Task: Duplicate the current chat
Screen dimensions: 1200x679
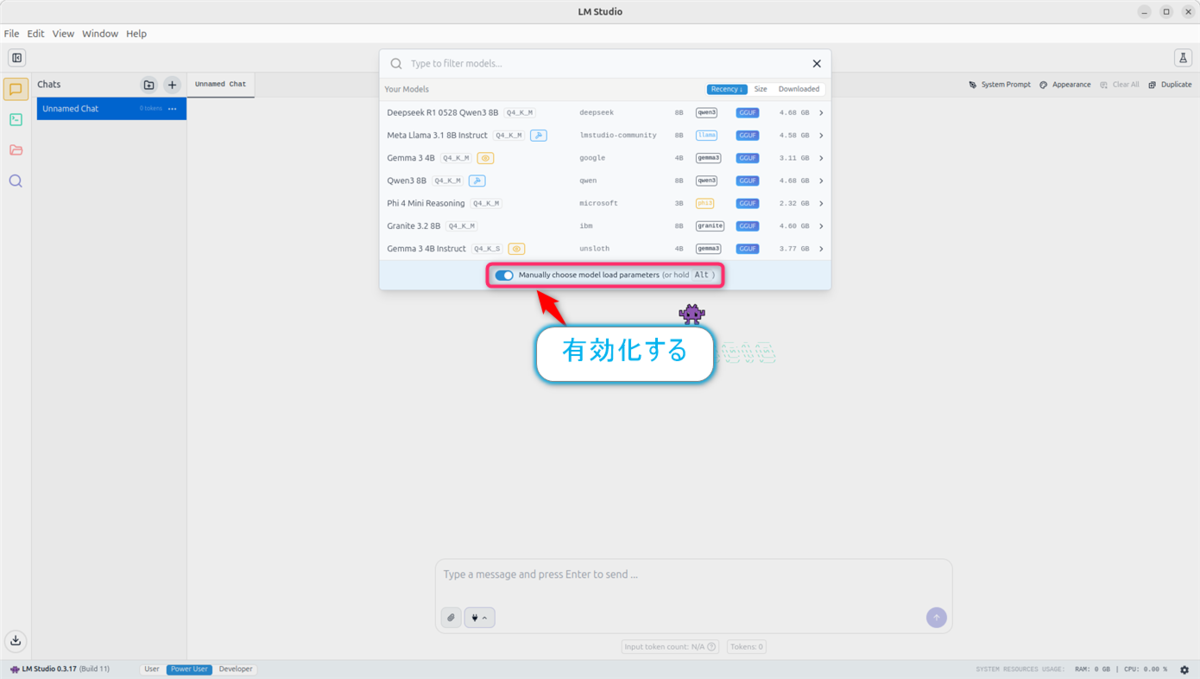Action: tap(1170, 85)
